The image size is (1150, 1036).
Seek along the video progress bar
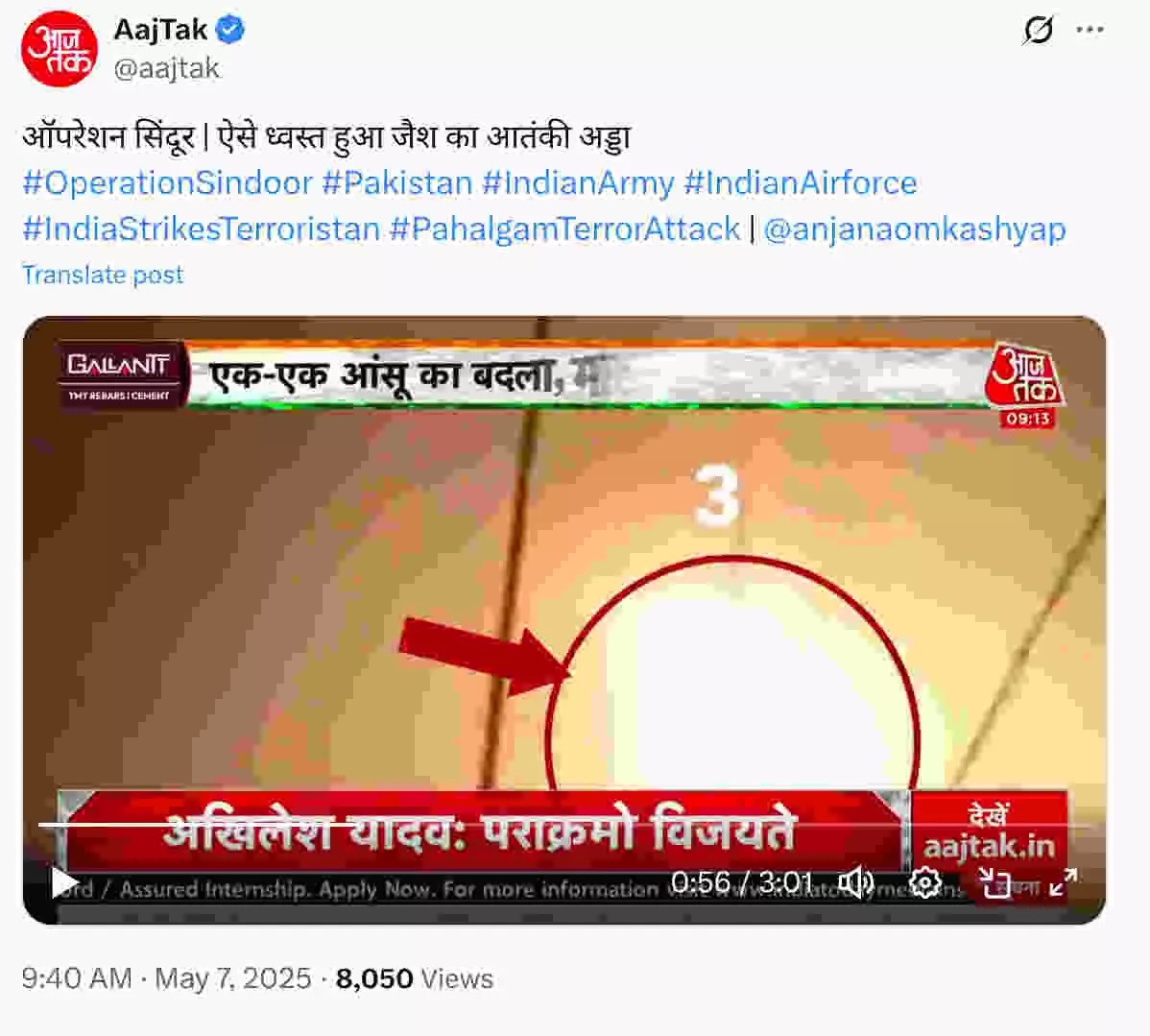(x=564, y=825)
